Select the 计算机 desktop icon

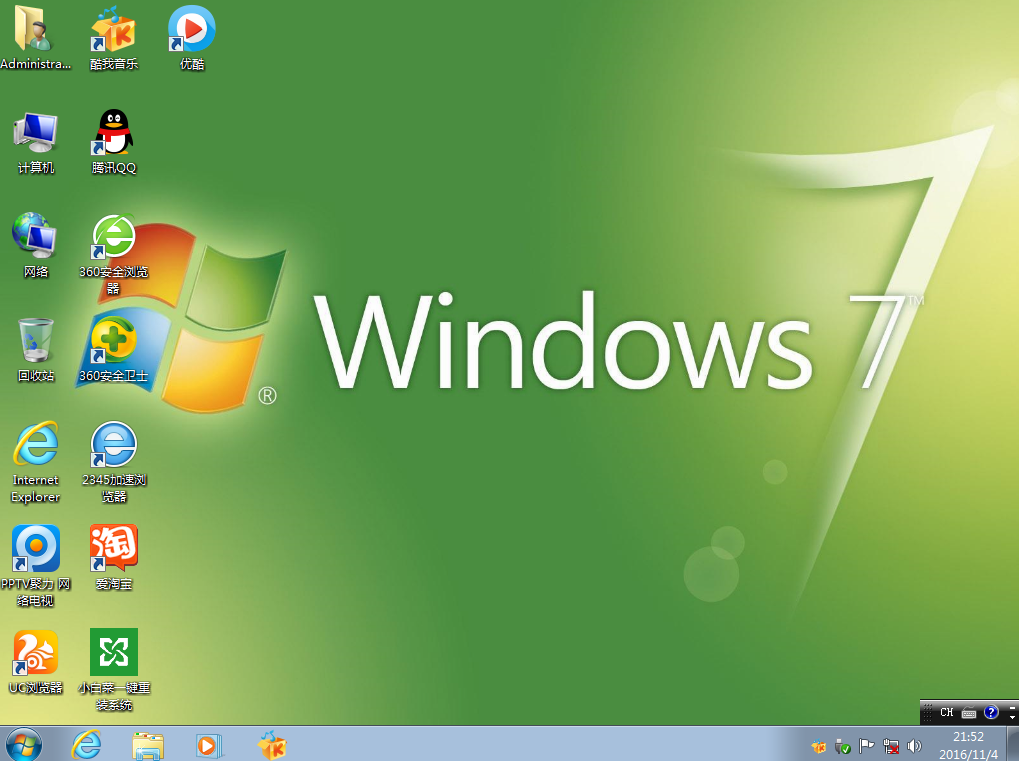pos(36,142)
